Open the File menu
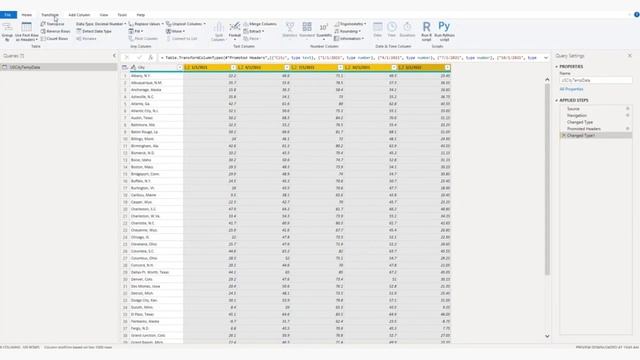Image resolution: width=640 pixels, height=360 pixels. [x=8, y=15]
